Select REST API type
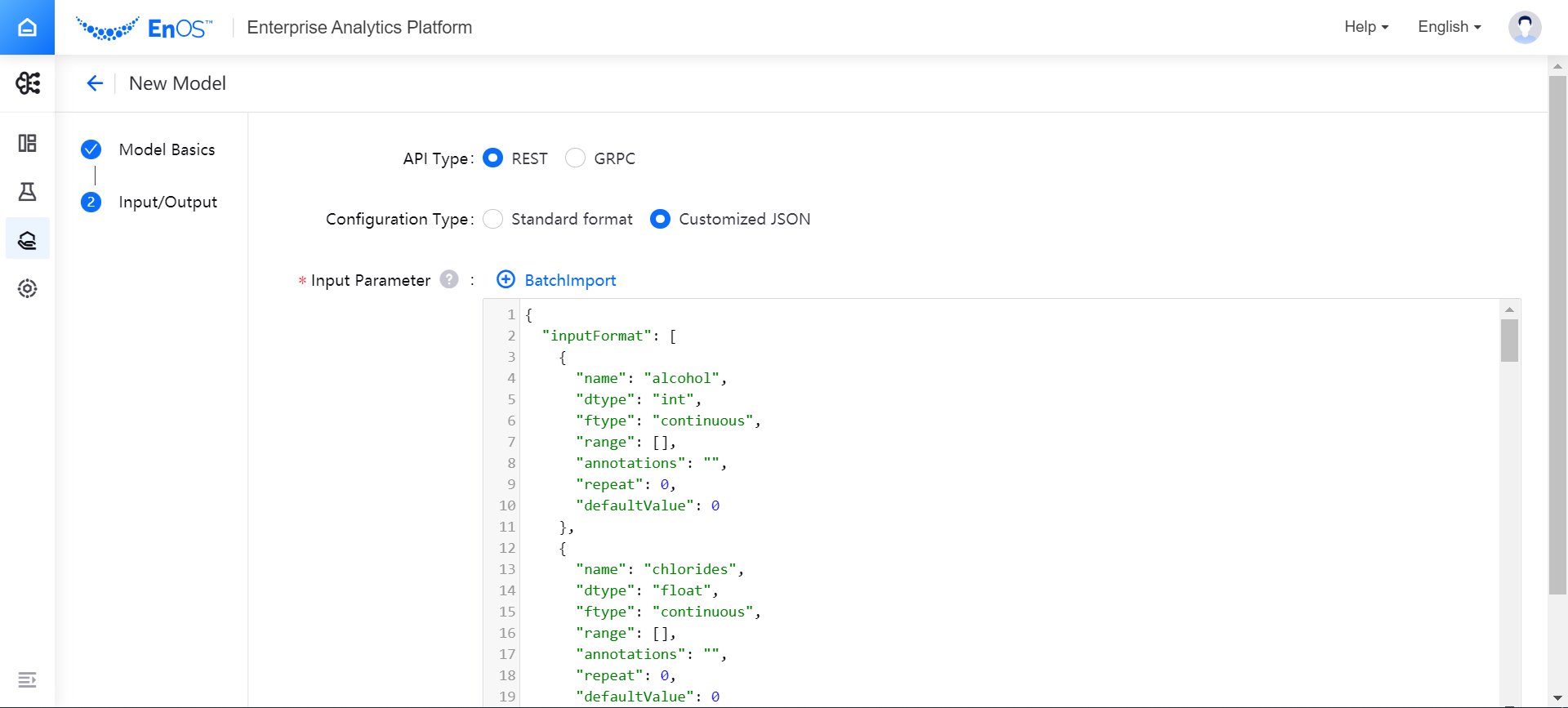Screen dimensions: 1568x708 (493, 158)
